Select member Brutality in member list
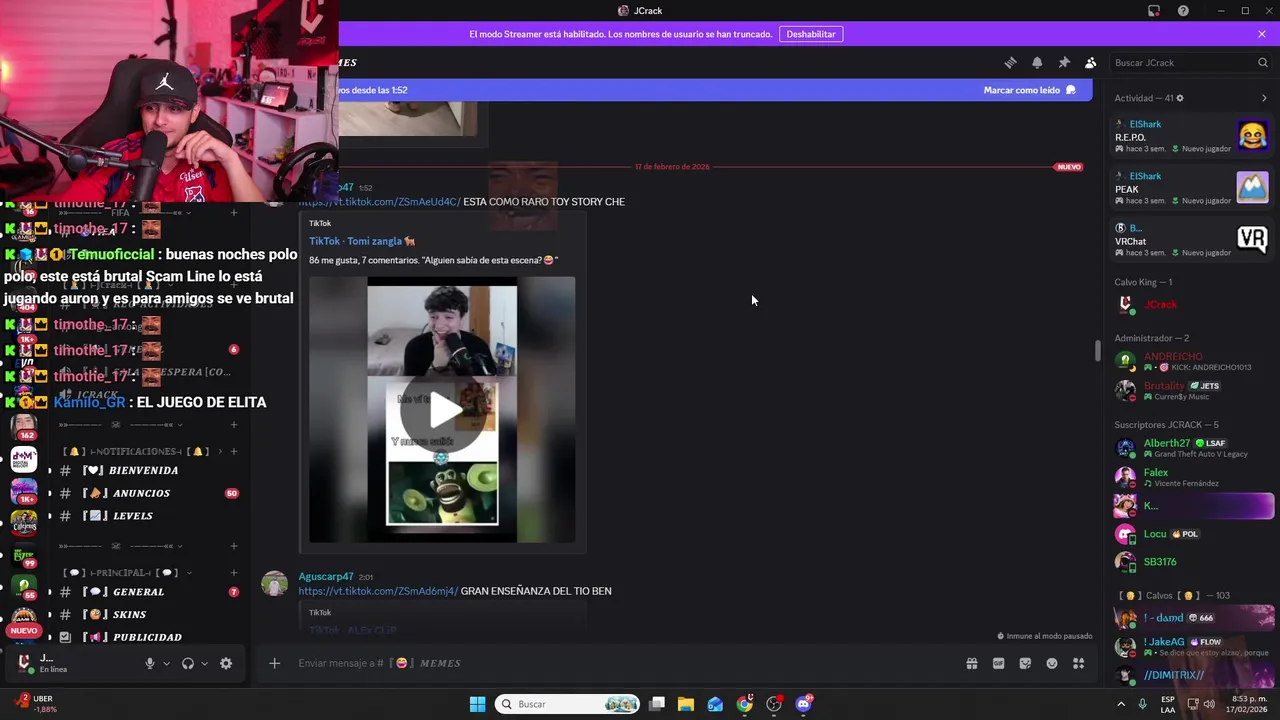This screenshot has width=1280, height=720. (1191, 390)
